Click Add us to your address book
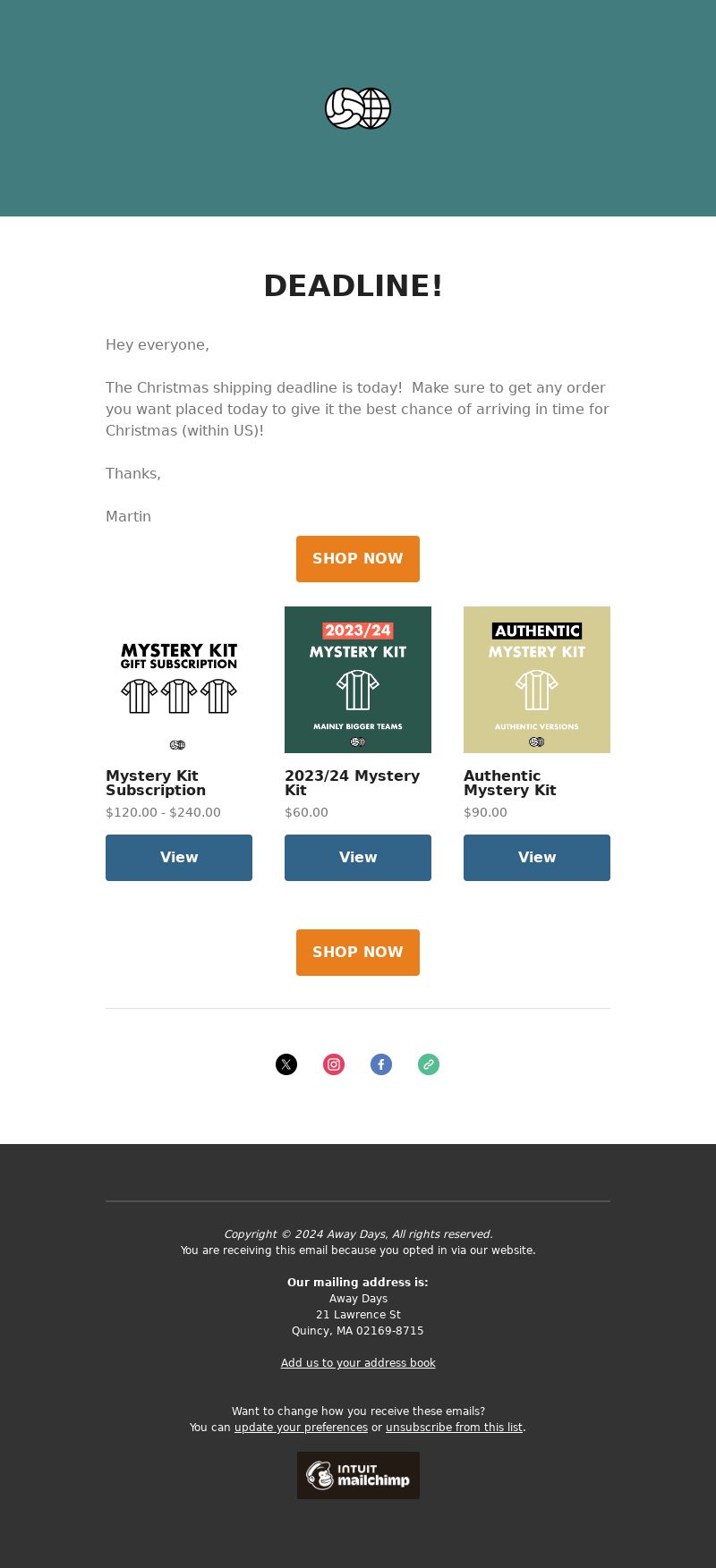 point(358,1363)
